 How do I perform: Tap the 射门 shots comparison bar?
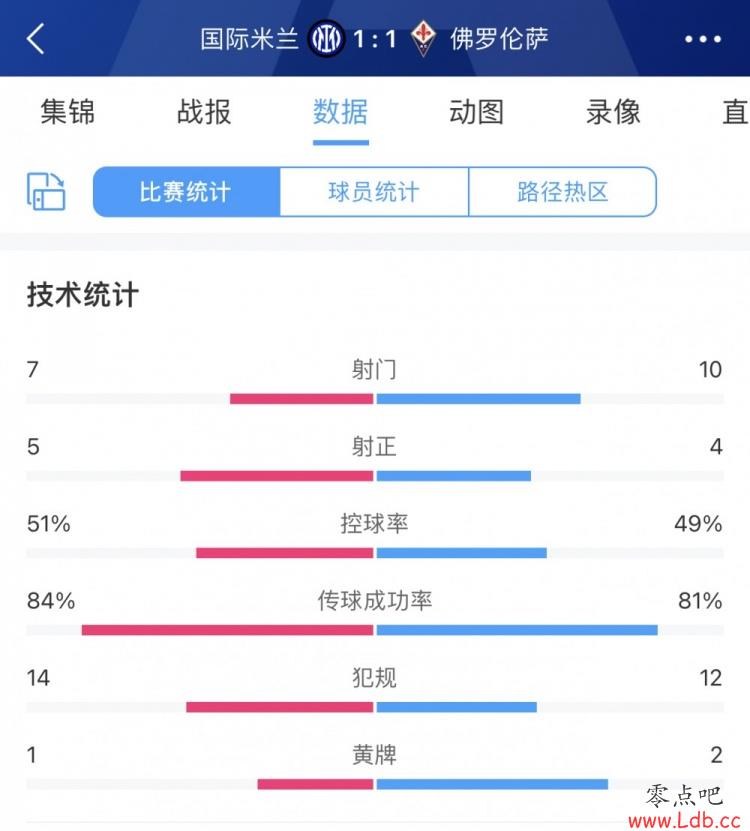pyautogui.click(x=375, y=399)
